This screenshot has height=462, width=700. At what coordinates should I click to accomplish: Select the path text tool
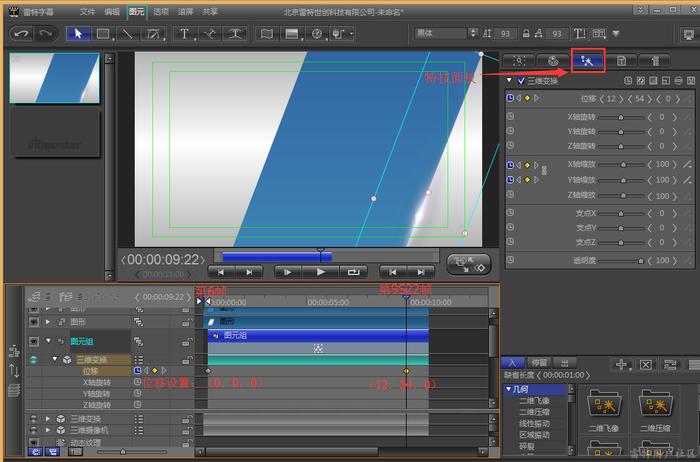[209, 34]
